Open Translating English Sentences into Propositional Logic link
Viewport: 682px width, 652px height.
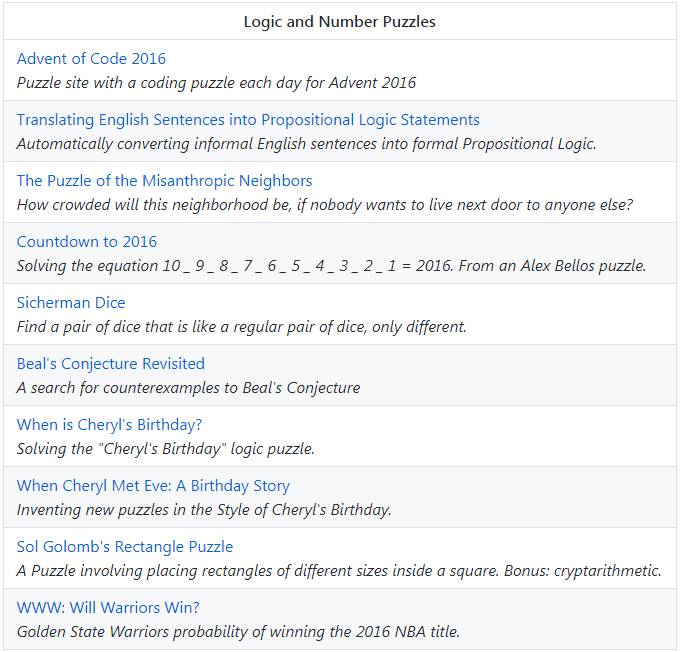[248, 120]
